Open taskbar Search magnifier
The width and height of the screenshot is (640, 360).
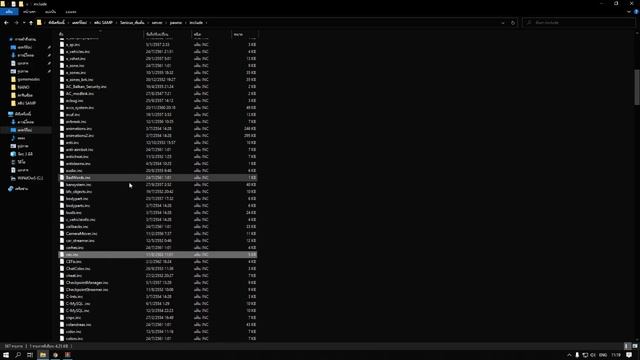pyautogui.click(x=18, y=355)
